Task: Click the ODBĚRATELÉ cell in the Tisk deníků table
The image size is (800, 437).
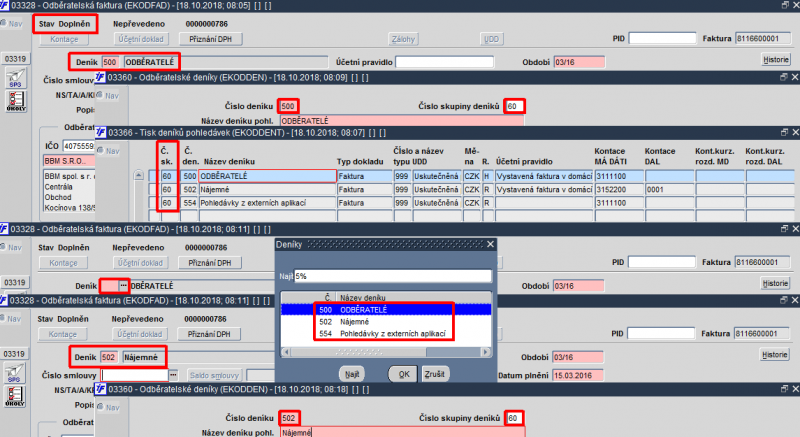Action: coord(267,176)
